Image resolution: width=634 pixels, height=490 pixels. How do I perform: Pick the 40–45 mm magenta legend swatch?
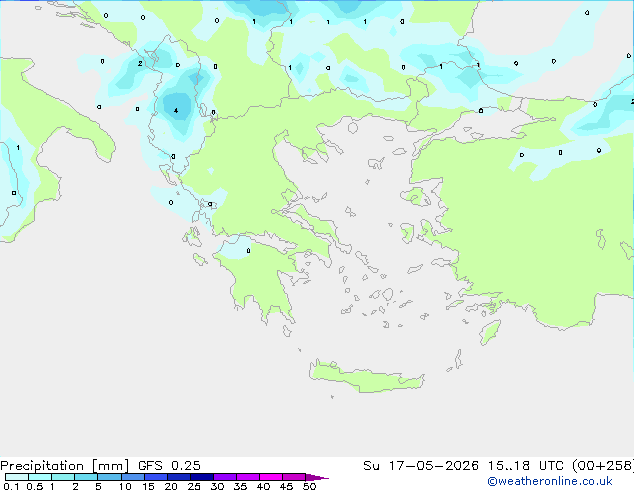coord(271,477)
